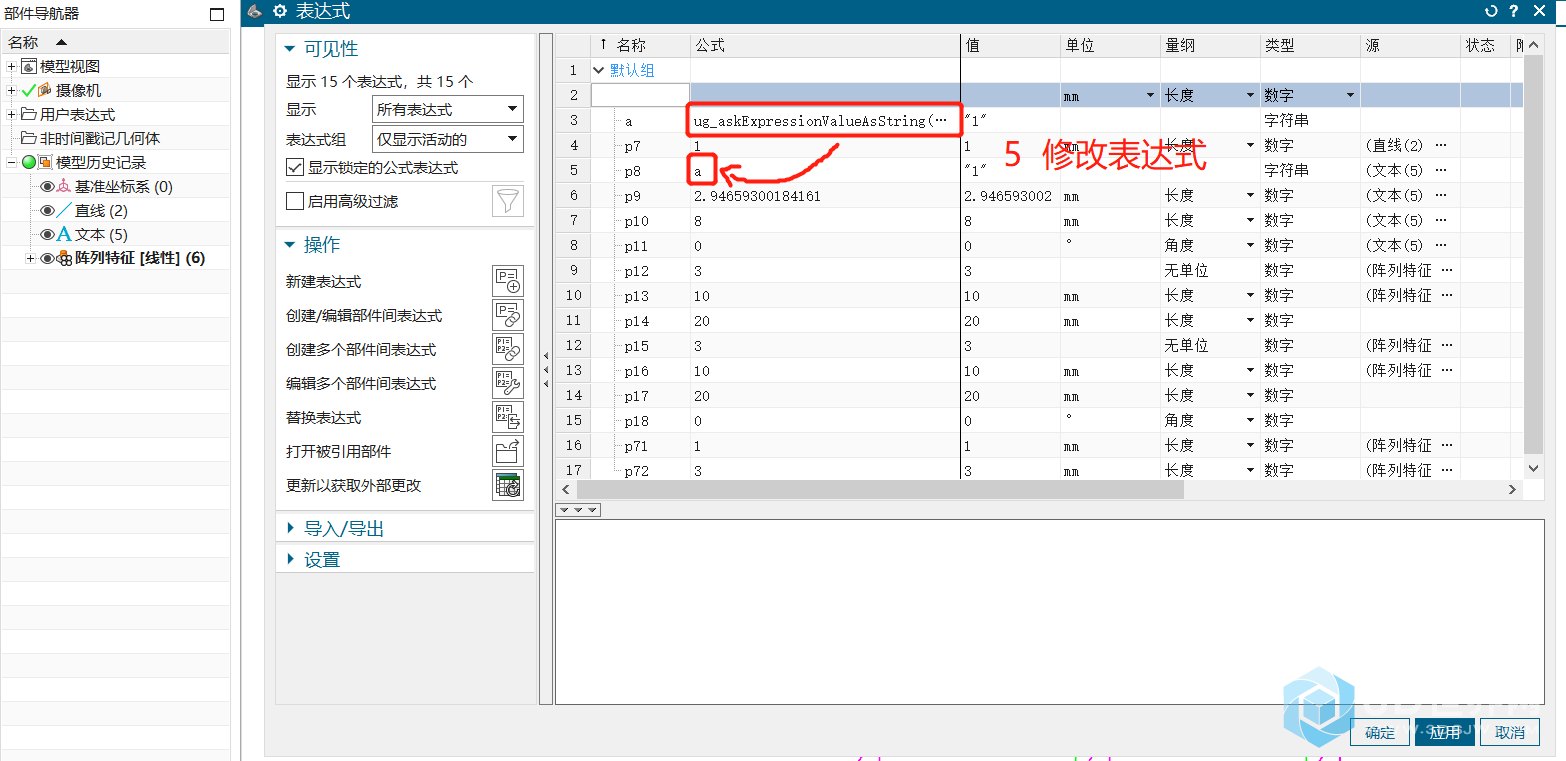
Task: Click the p13 expression name
Action: (636, 296)
